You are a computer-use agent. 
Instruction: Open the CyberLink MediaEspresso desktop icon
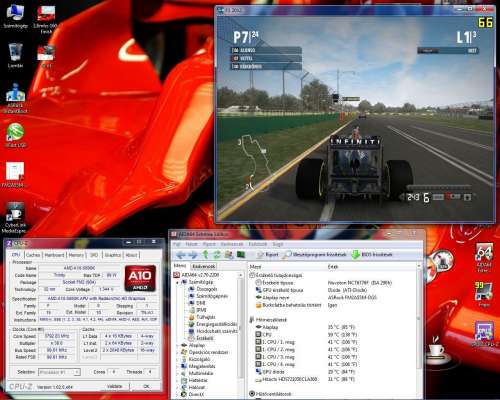click(15, 217)
